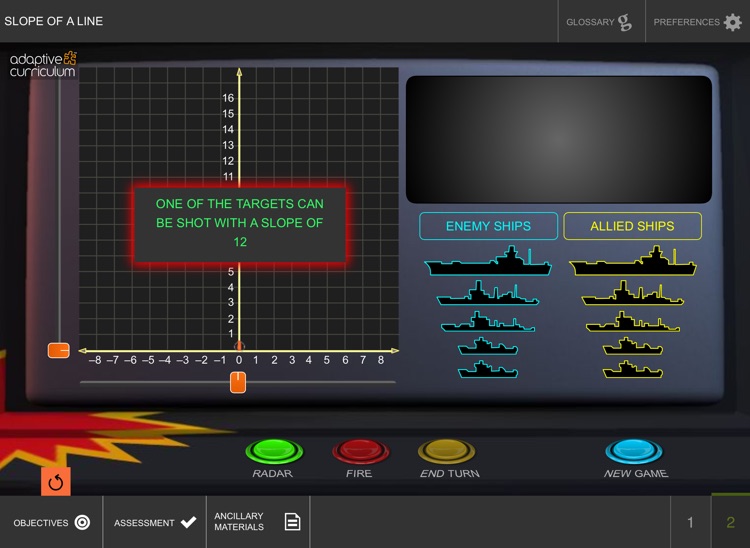Click the Ancillary Materials document icon

tap(292, 522)
